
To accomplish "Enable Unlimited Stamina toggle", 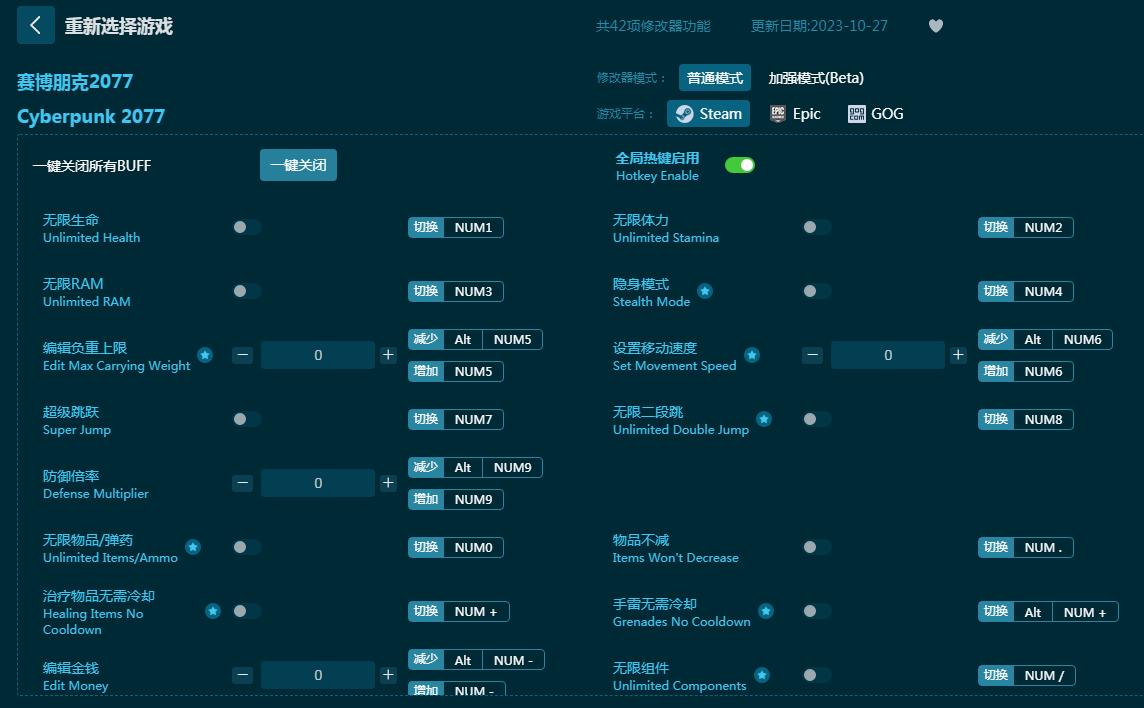I will click(816, 227).
